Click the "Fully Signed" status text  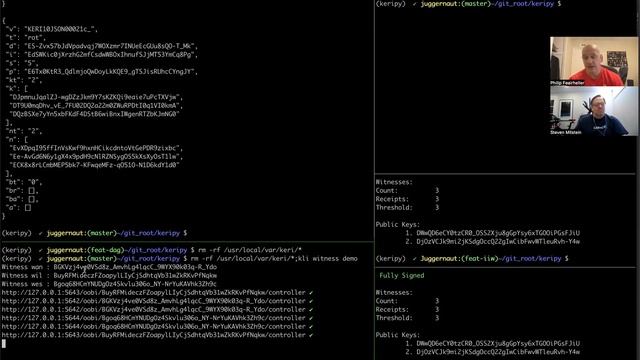click(402, 276)
